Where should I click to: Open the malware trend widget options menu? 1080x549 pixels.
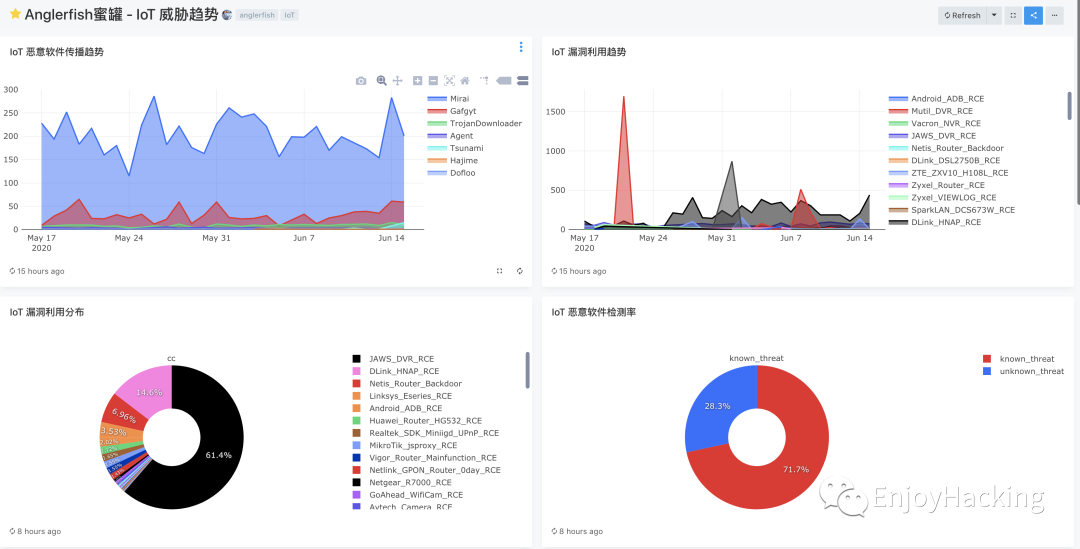(521, 47)
